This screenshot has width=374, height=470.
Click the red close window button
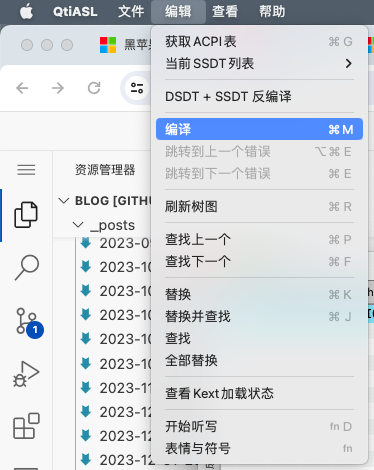pos(27,45)
